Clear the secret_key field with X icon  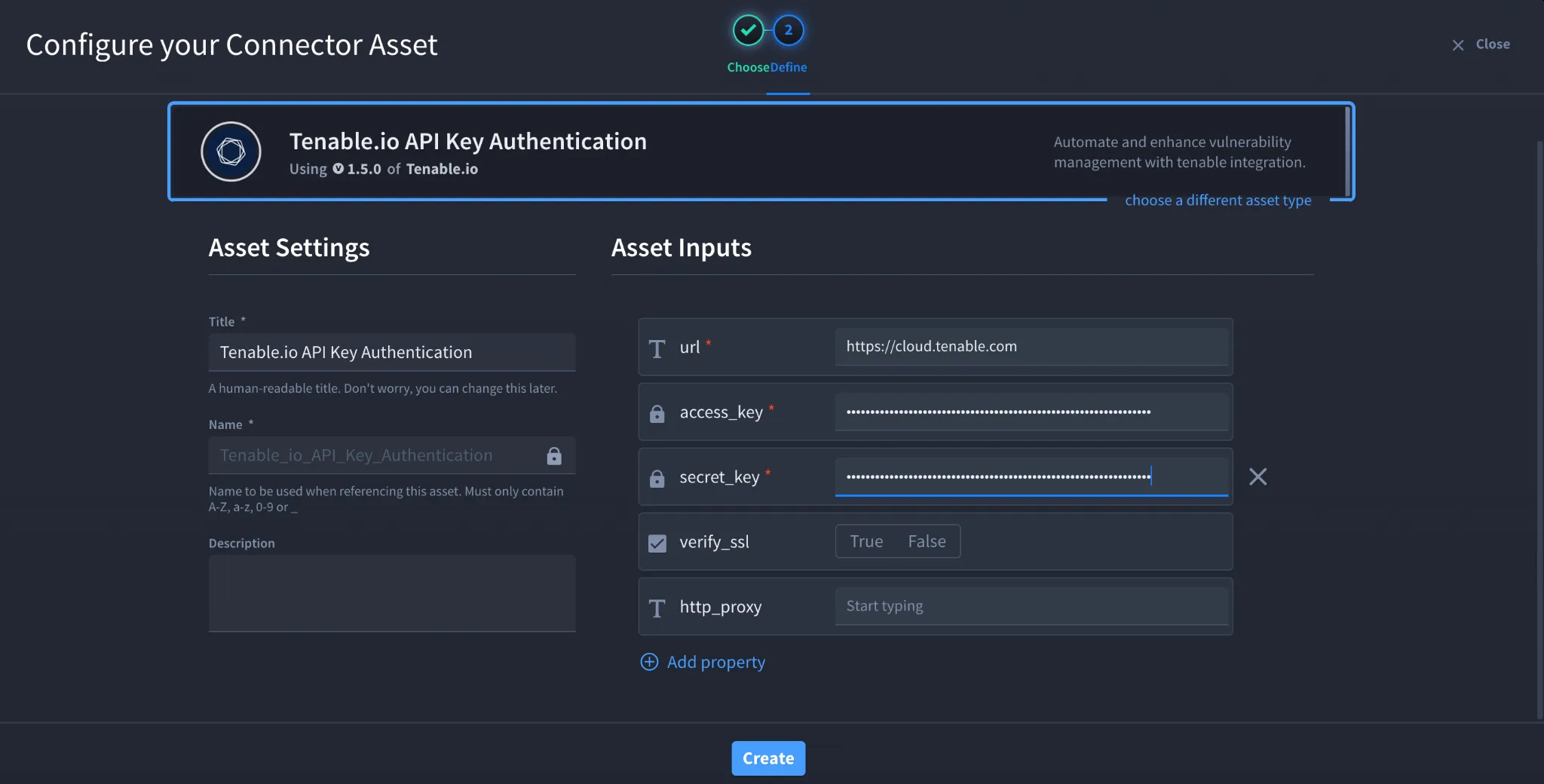1258,476
